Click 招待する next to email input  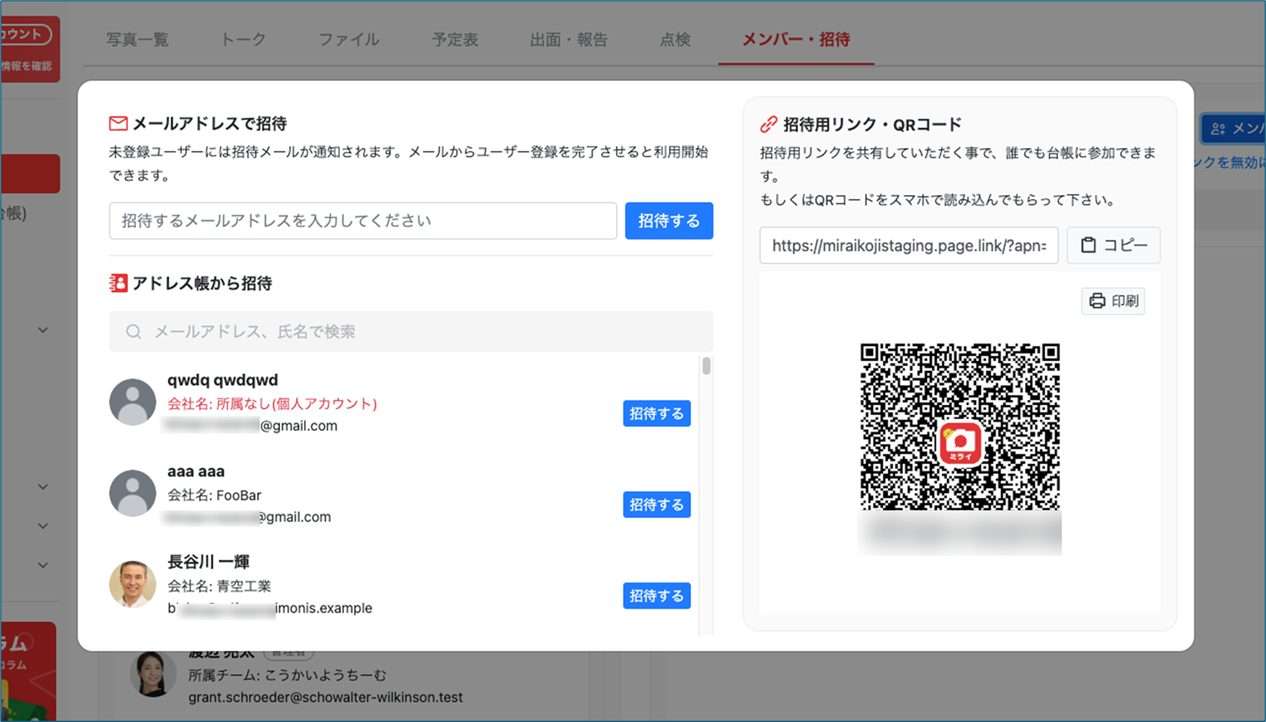[669, 221]
